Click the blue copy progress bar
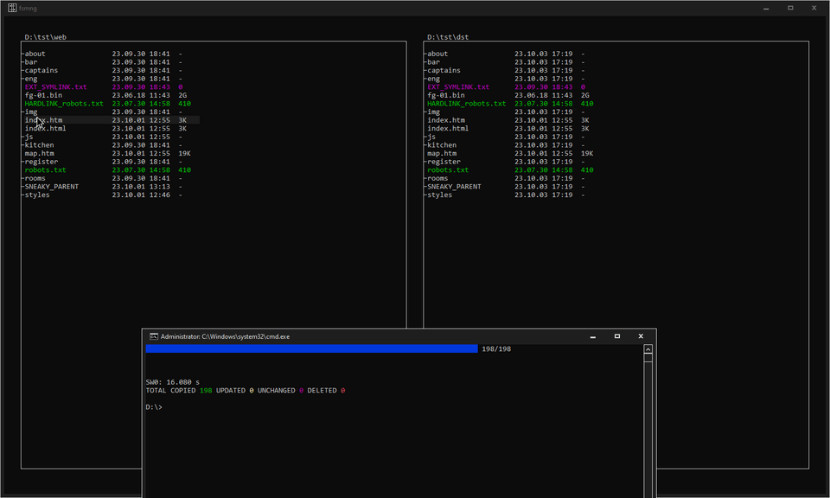Image resolution: width=830 pixels, height=498 pixels. pos(311,349)
